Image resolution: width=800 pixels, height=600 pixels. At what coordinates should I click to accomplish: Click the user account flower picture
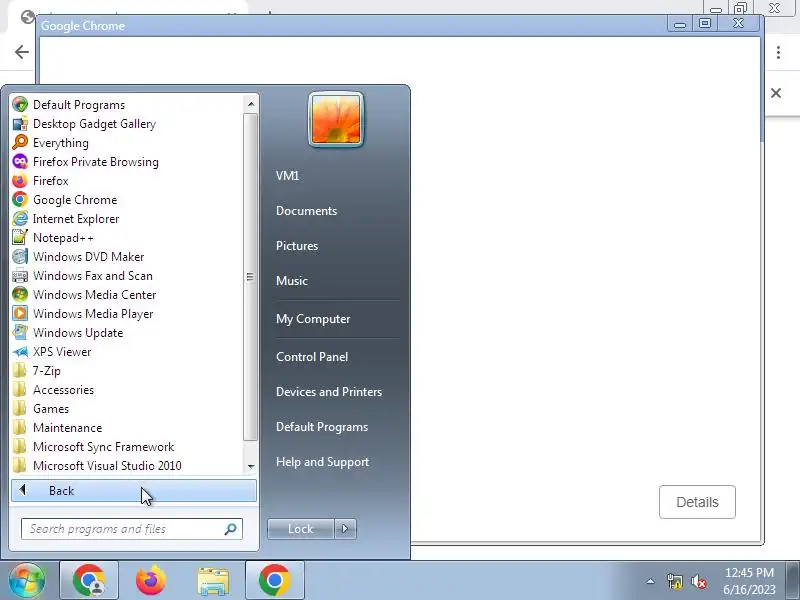click(336, 119)
